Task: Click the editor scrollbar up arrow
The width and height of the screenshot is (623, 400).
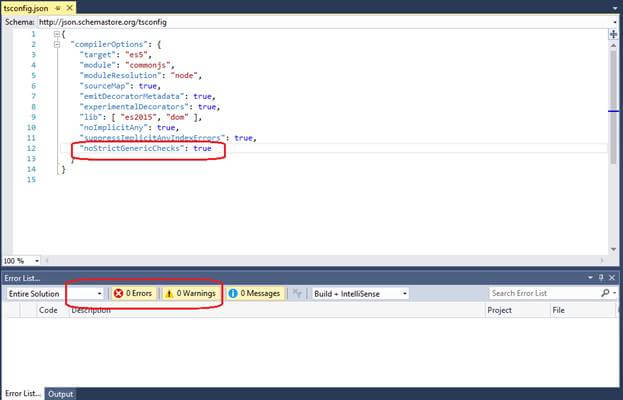Action: point(613,46)
